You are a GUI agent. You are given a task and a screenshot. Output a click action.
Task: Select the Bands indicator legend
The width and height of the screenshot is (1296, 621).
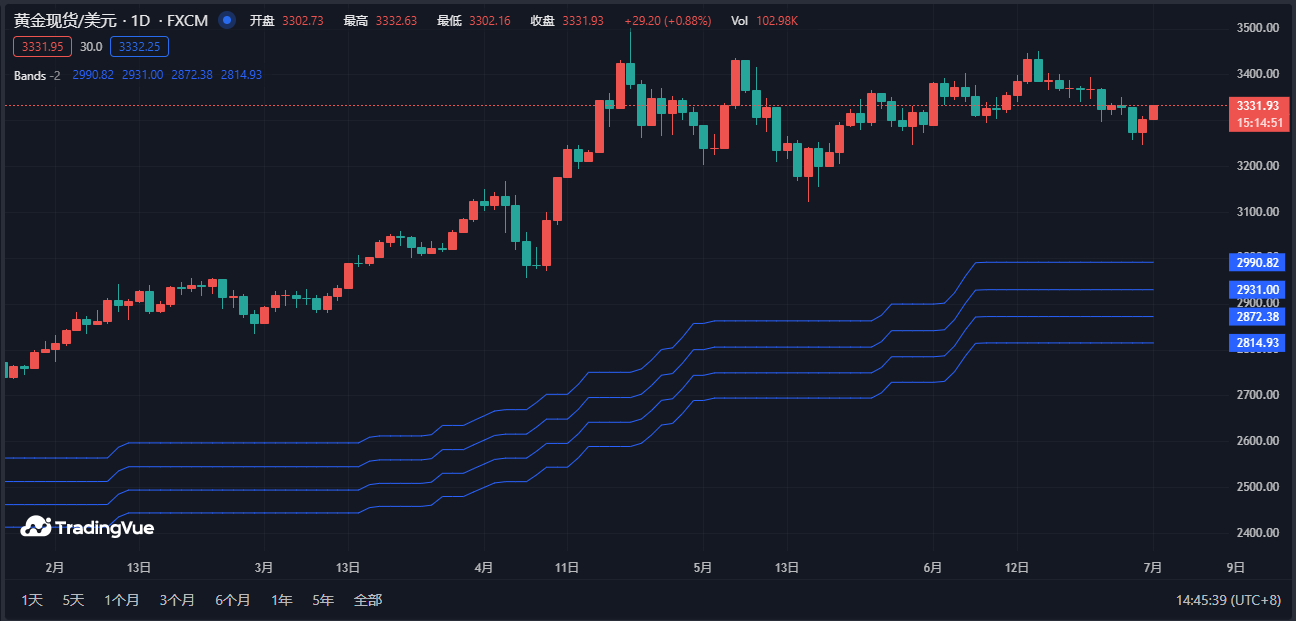[31, 75]
